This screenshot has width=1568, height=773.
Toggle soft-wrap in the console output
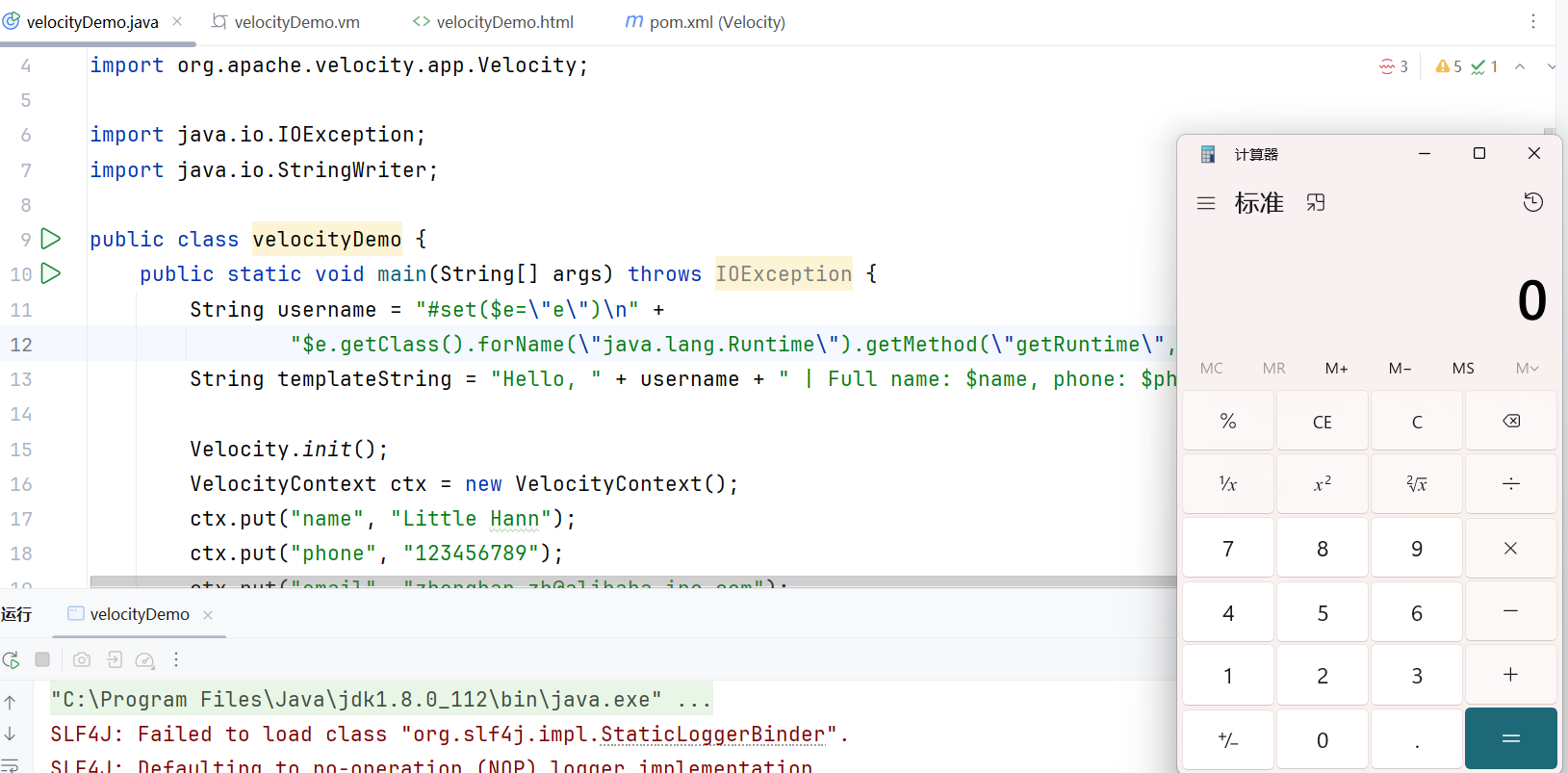click(10, 765)
